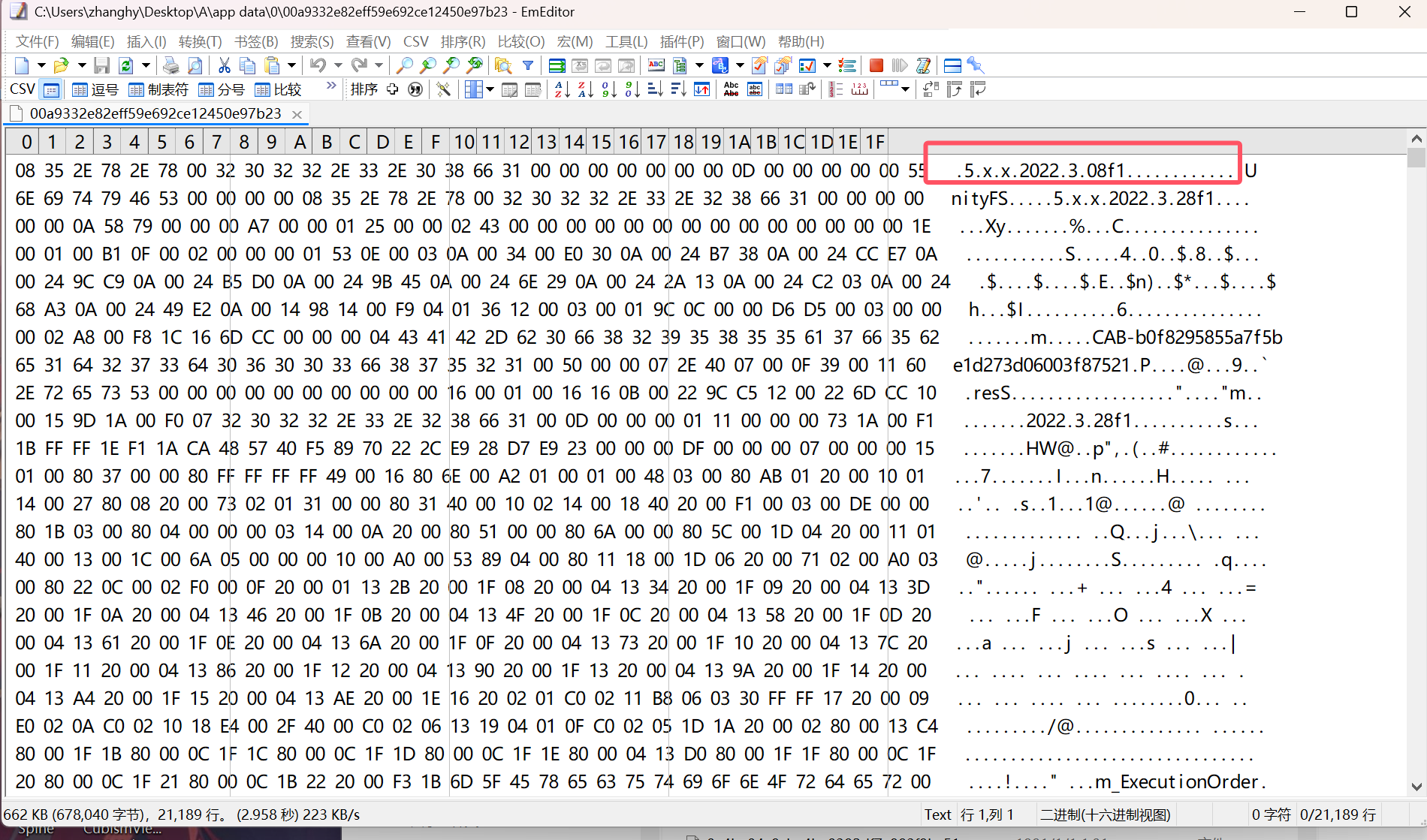Delete duplicate lines Abc strikethrough icon
The image size is (1427, 840).
pos(731,89)
